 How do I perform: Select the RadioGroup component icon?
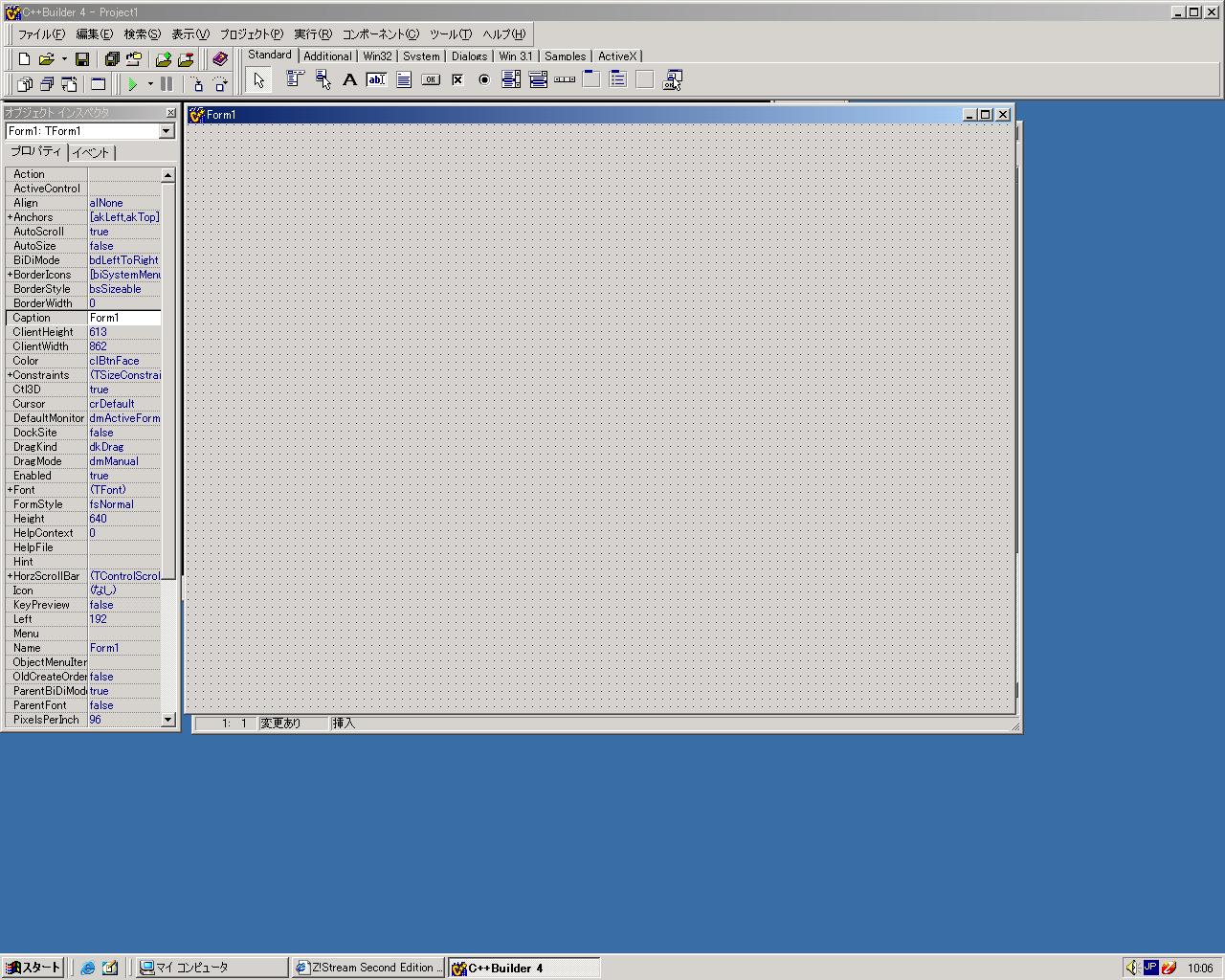coord(618,79)
